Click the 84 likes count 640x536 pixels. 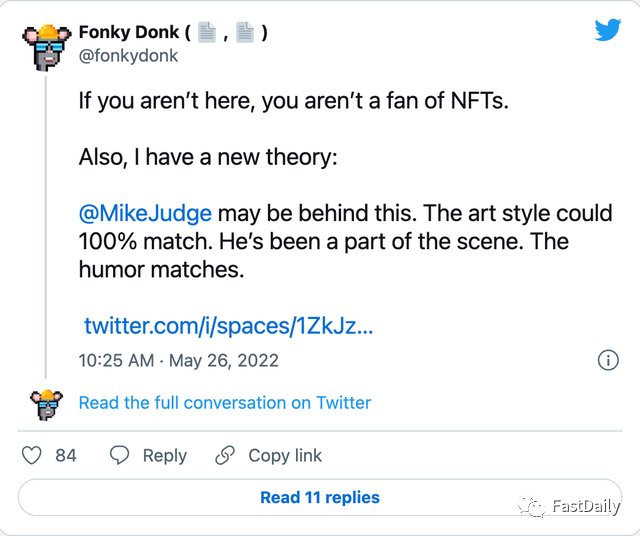(66, 455)
